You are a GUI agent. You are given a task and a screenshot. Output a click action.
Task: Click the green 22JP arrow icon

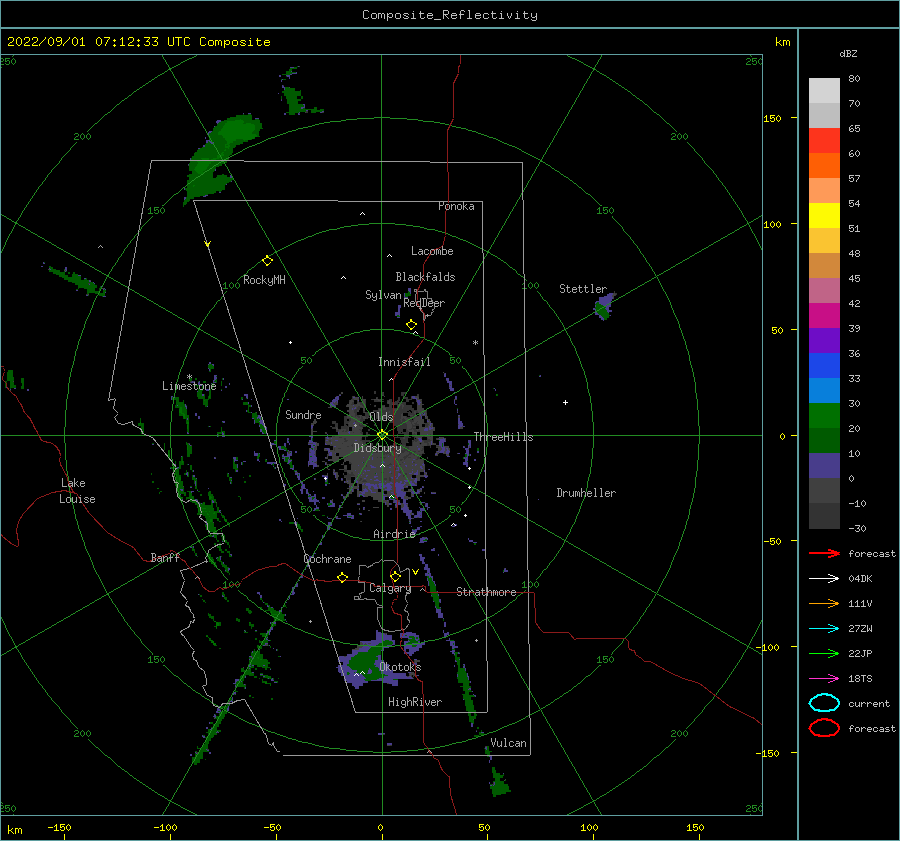click(824, 653)
